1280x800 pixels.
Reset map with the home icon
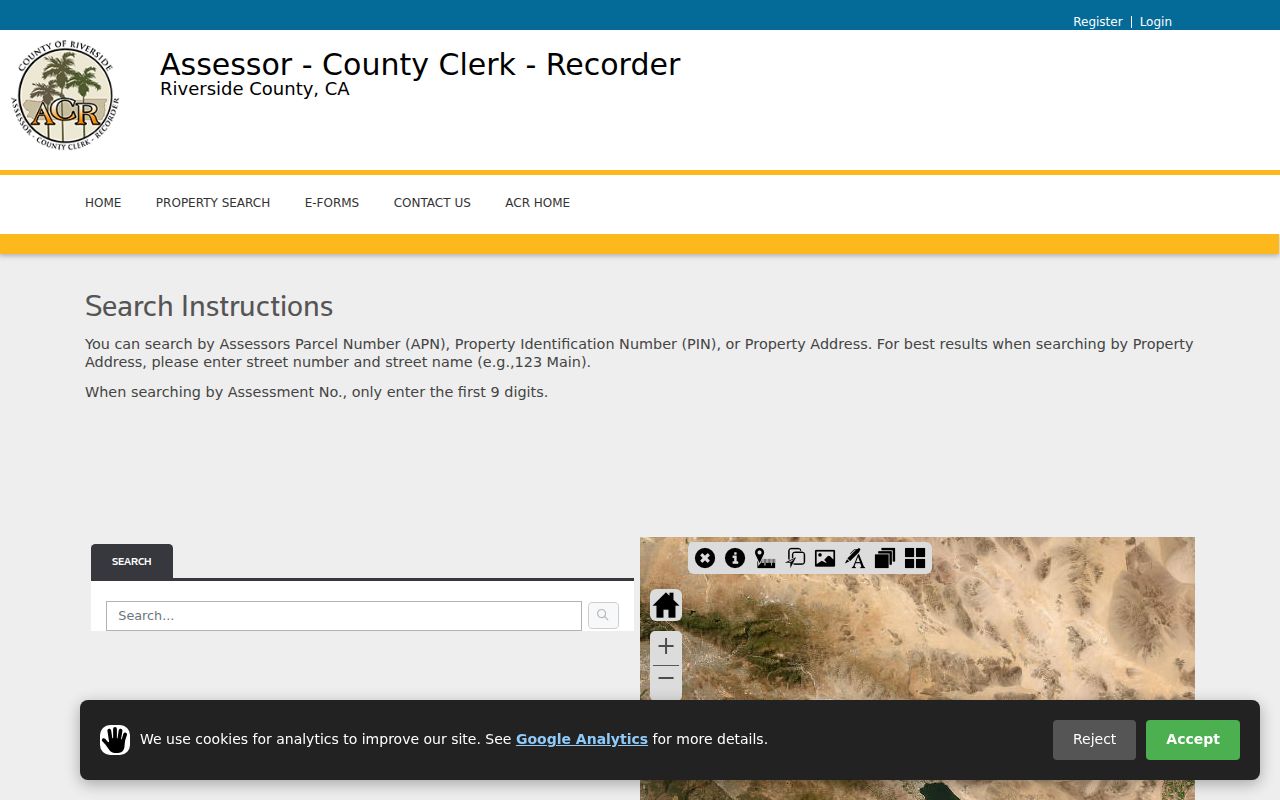(666, 605)
